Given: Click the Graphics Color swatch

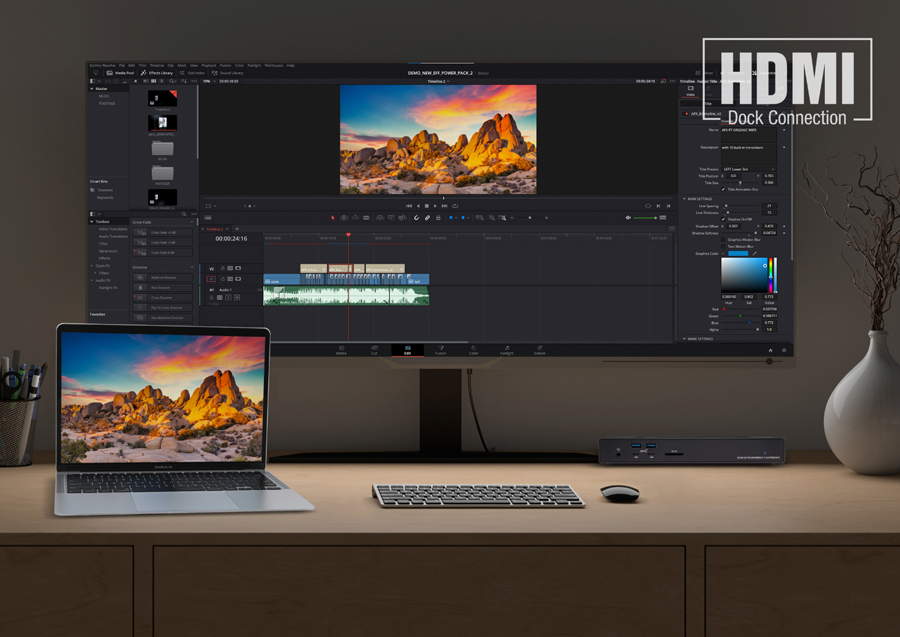Looking at the screenshot, I should [738, 253].
